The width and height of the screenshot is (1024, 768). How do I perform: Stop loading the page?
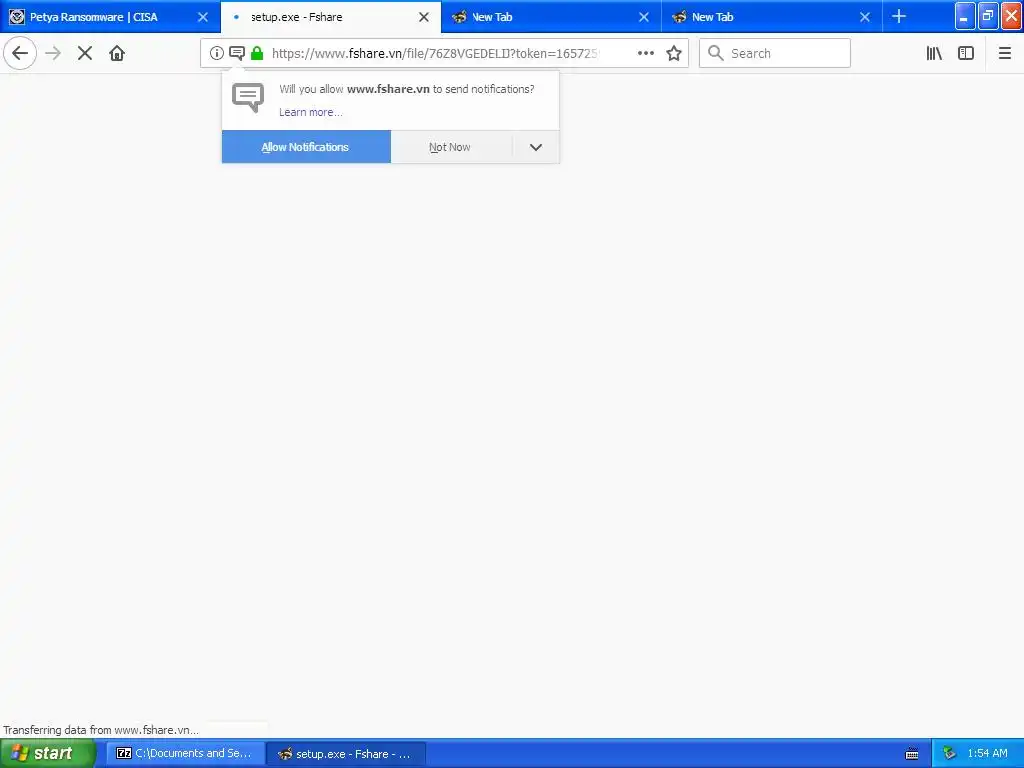point(85,53)
